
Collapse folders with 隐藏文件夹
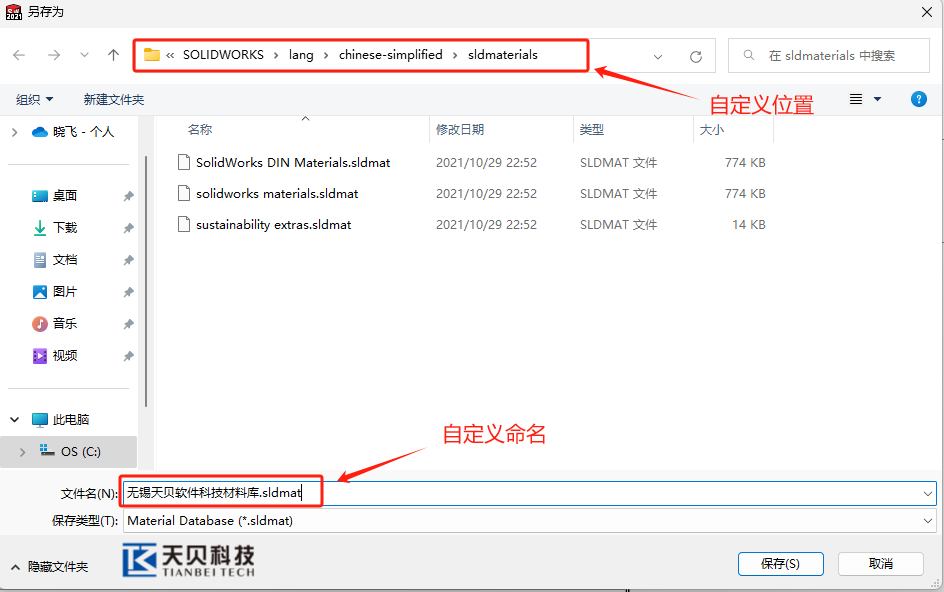50,567
